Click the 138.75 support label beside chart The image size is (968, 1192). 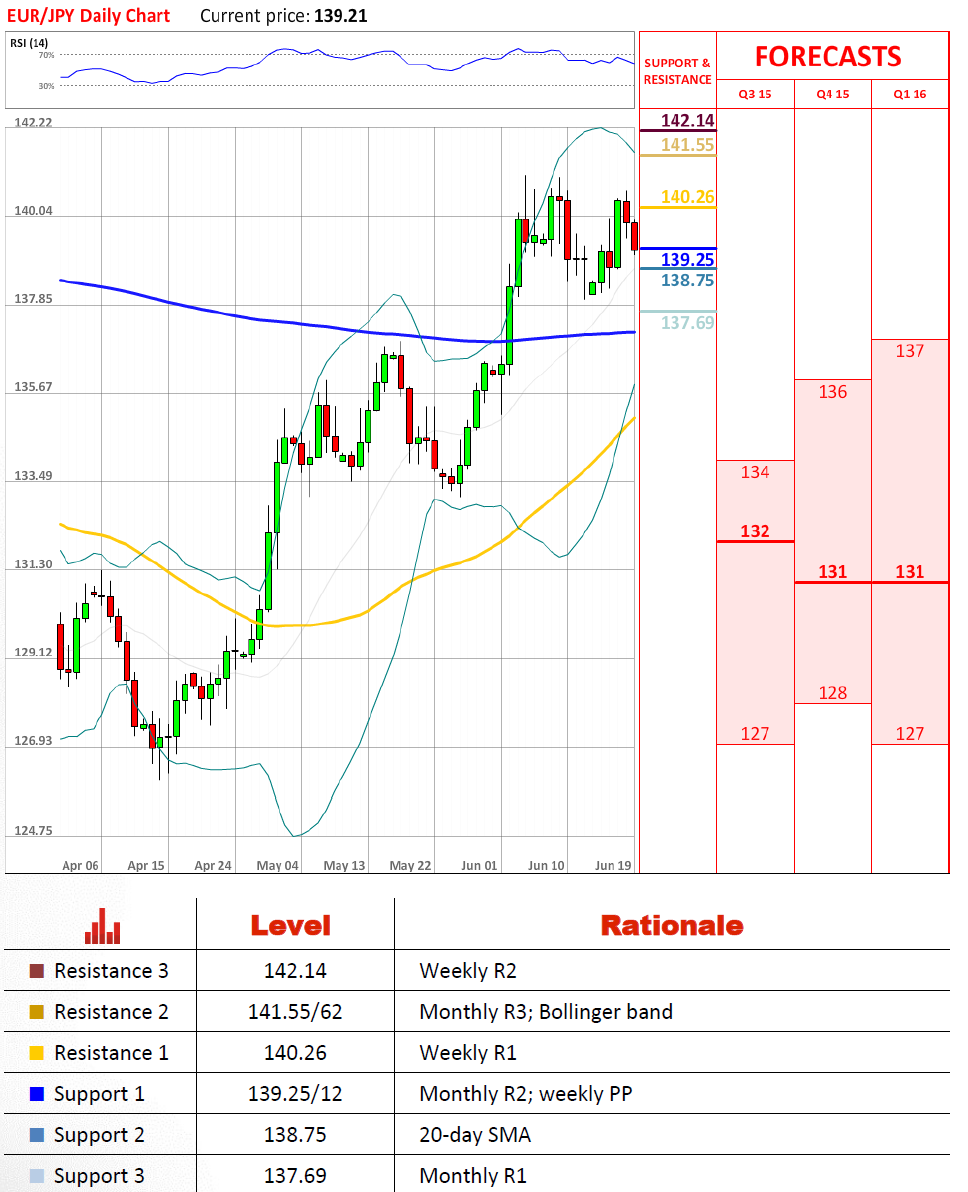687,280
